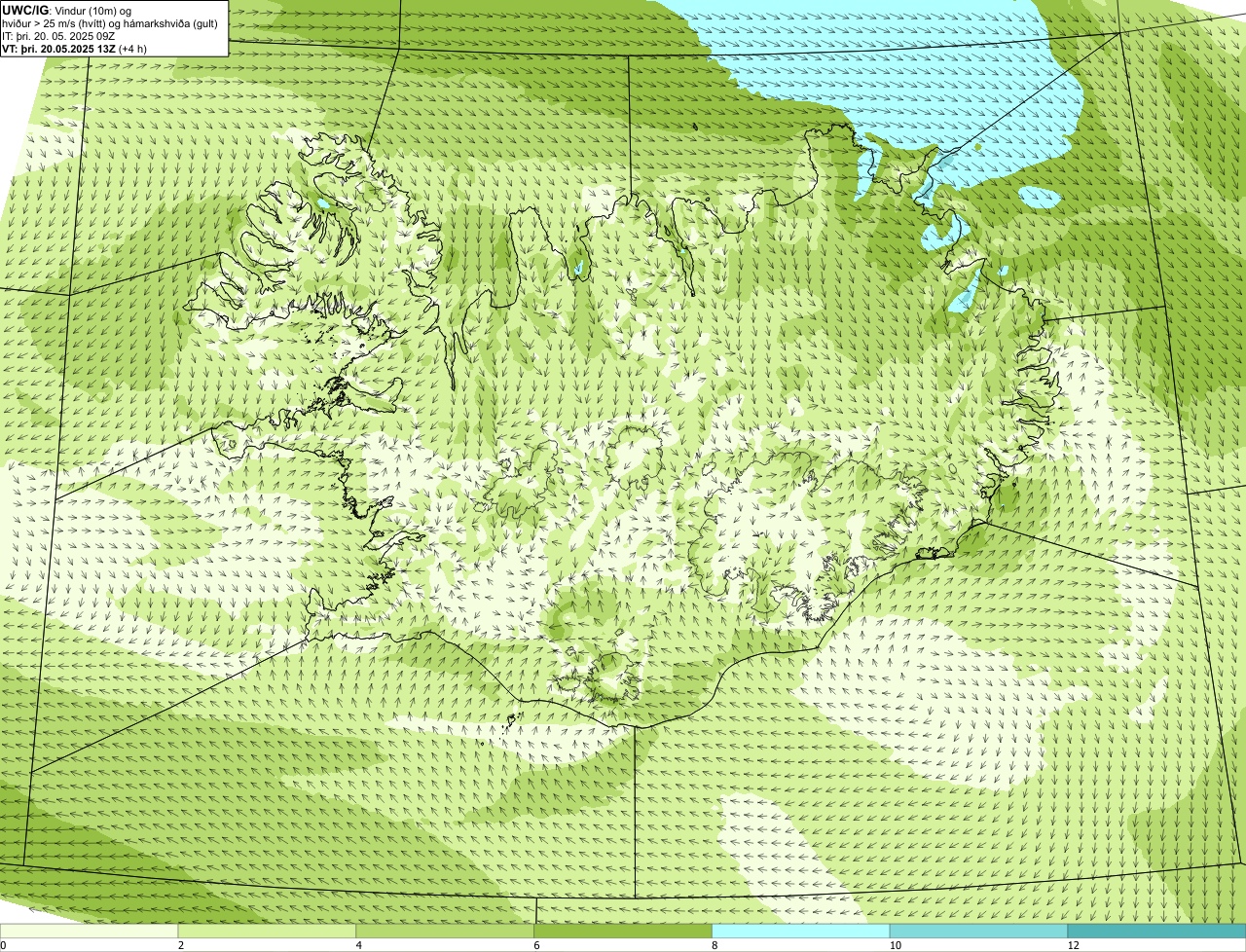Click the medium green 4–6 m/s color bar segment

pyautogui.click(x=446, y=931)
